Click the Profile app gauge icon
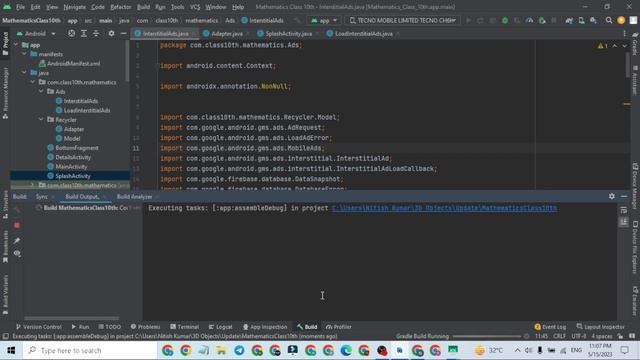The image size is (640, 360). [529, 20]
